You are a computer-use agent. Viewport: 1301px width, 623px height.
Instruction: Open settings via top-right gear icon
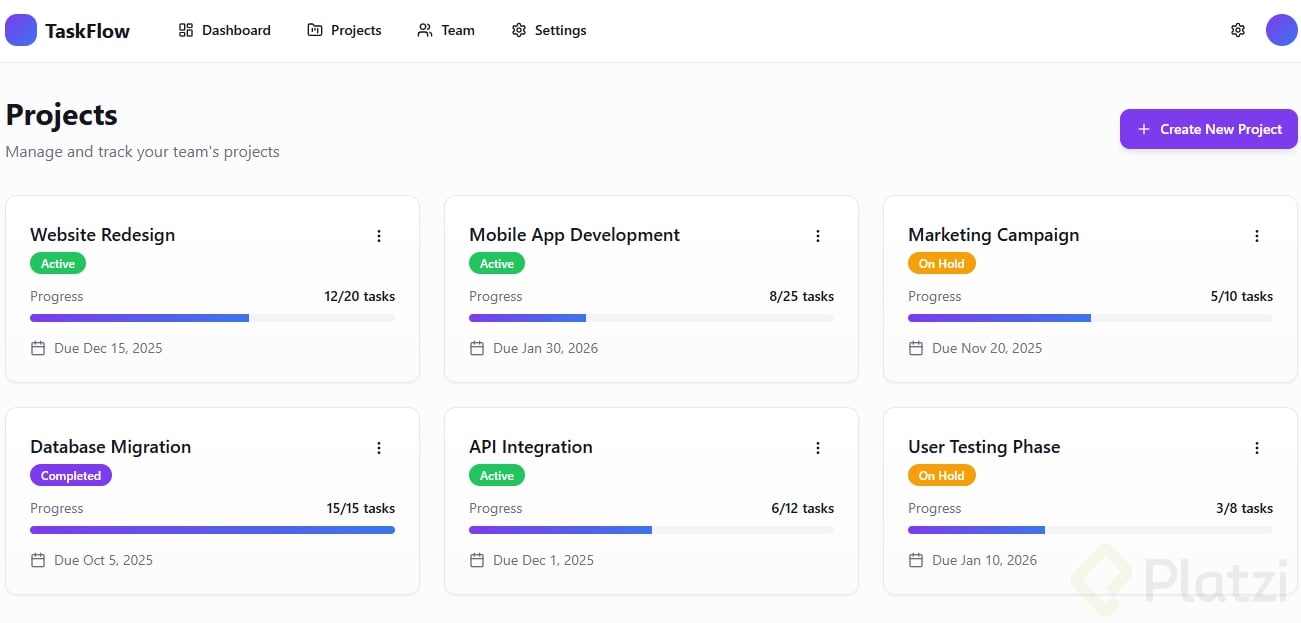(1237, 30)
